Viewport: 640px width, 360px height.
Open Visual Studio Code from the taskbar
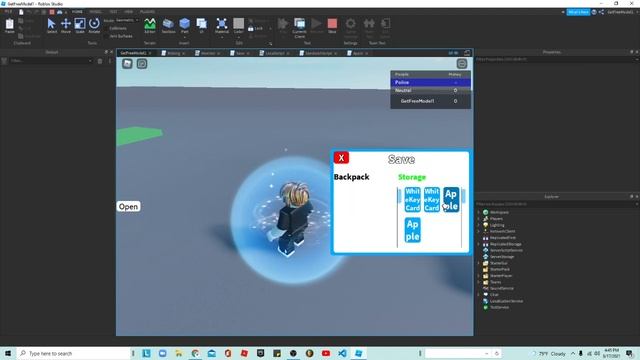(x=342, y=353)
